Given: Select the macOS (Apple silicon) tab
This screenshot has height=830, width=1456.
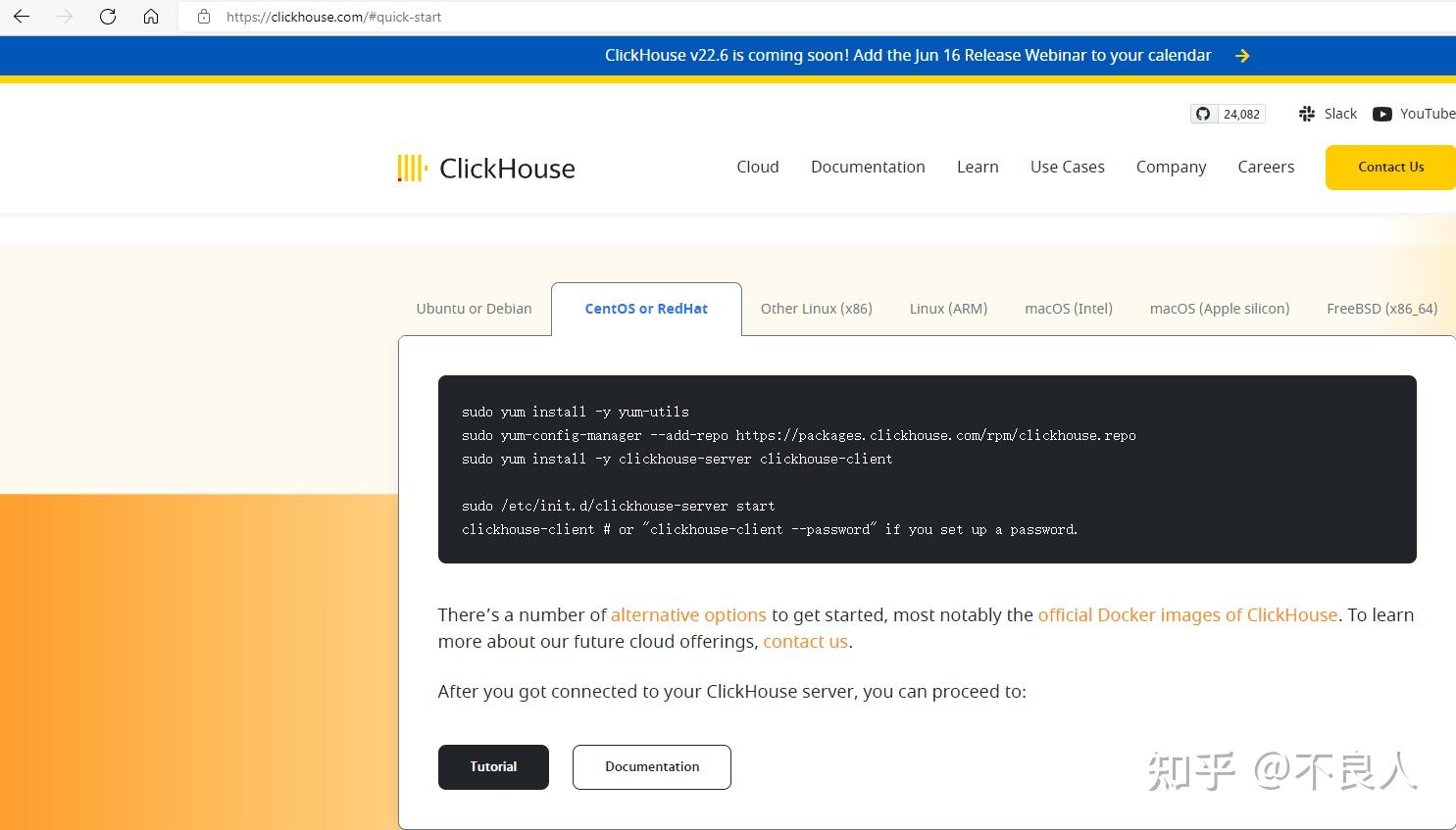Looking at the screenshot, I should (1219, 308).
